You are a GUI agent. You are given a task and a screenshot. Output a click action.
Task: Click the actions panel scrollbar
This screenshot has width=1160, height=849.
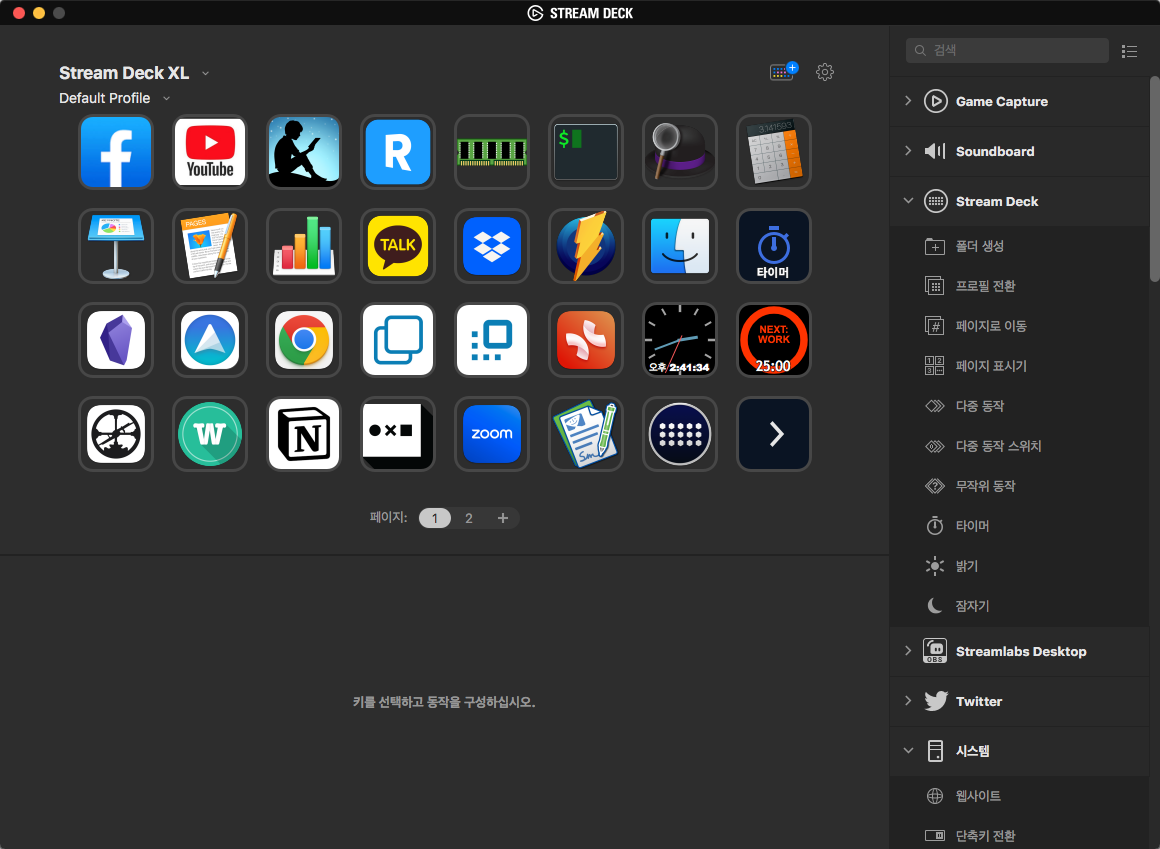click(x=1154, y=178)
